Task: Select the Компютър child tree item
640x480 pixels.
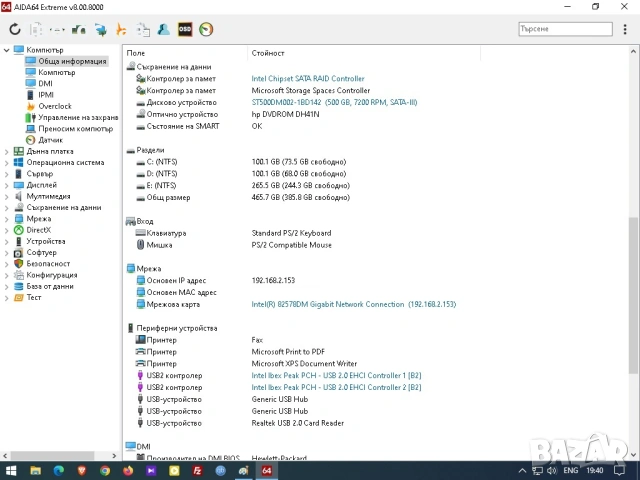Action: [57, 72]
